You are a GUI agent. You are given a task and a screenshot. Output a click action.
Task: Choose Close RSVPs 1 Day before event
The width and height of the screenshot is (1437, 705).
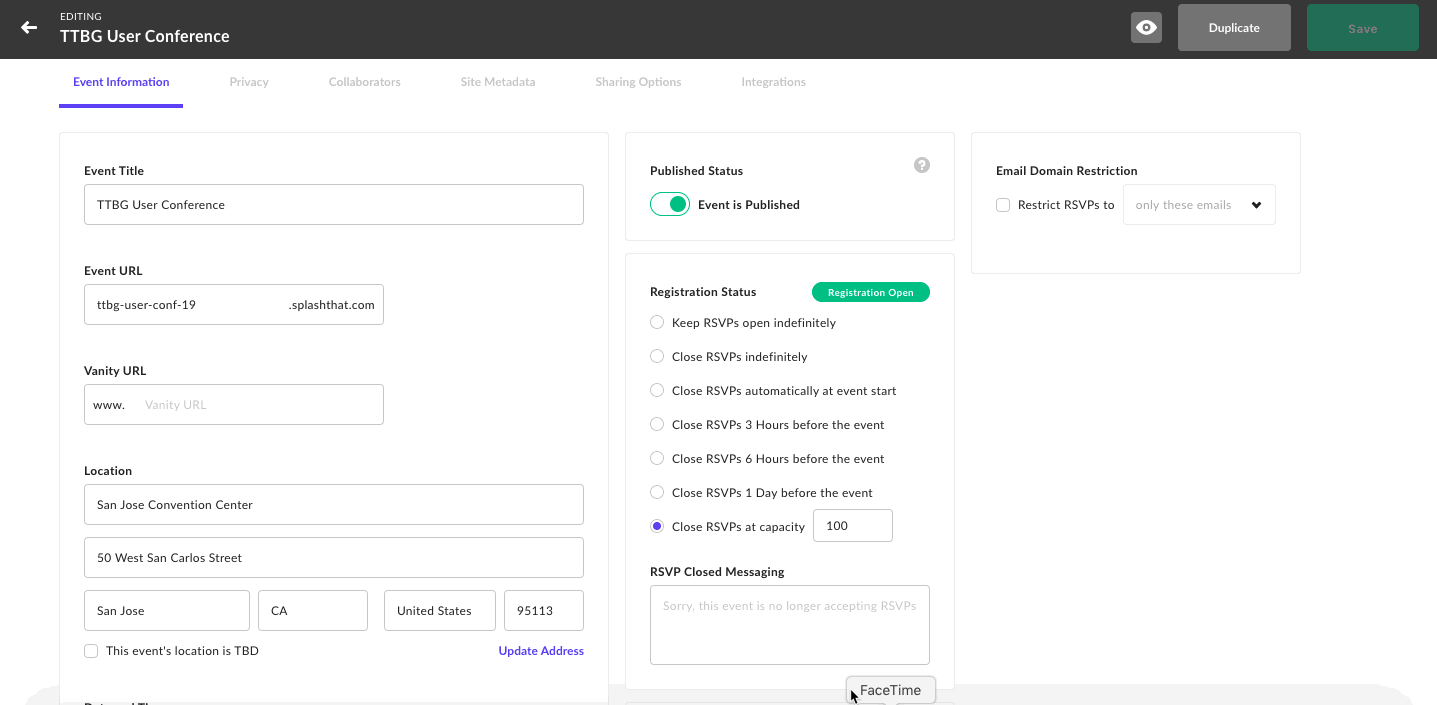click(657, 492)
